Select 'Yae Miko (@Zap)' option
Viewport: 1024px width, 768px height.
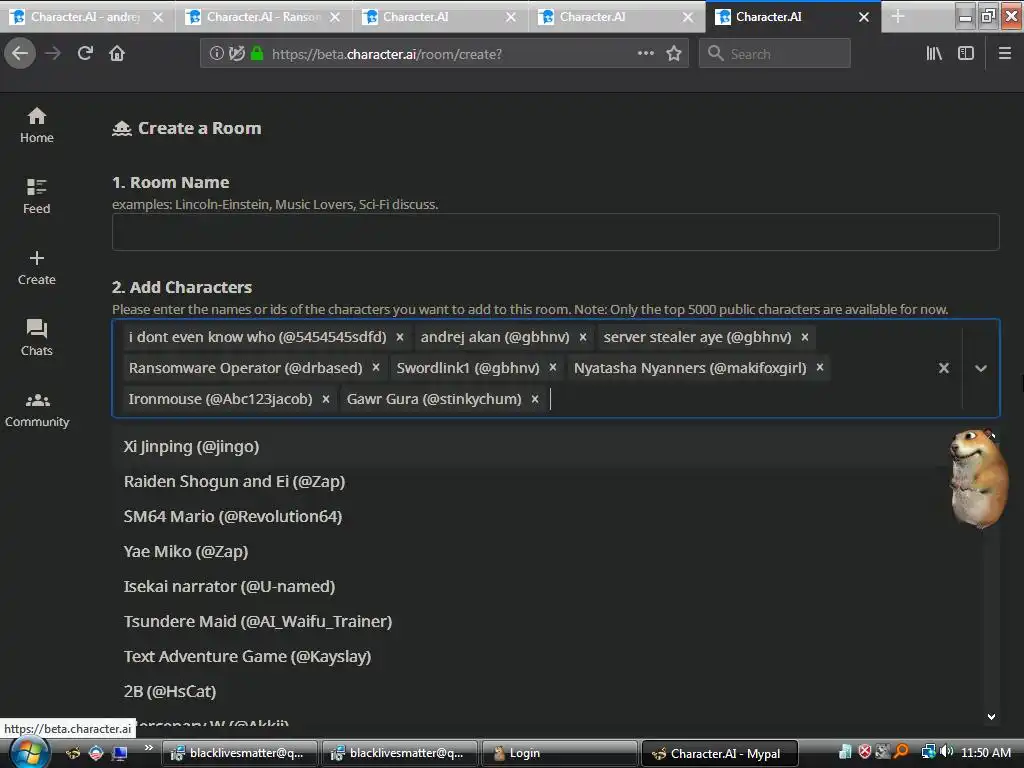pyautogui.click(x=547, y=552)
